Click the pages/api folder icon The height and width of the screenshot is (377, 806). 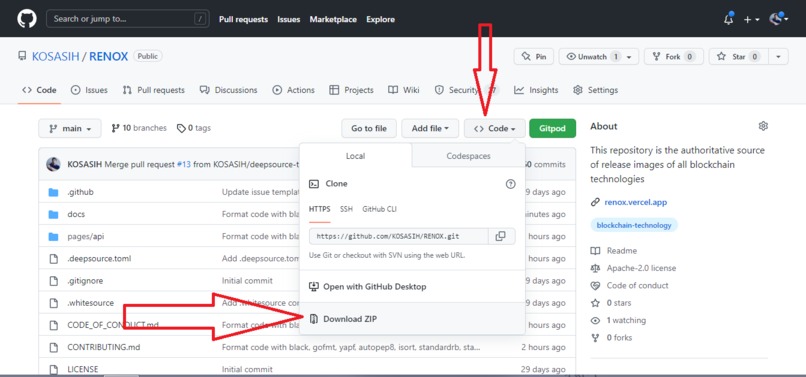(x=53, y=237)
